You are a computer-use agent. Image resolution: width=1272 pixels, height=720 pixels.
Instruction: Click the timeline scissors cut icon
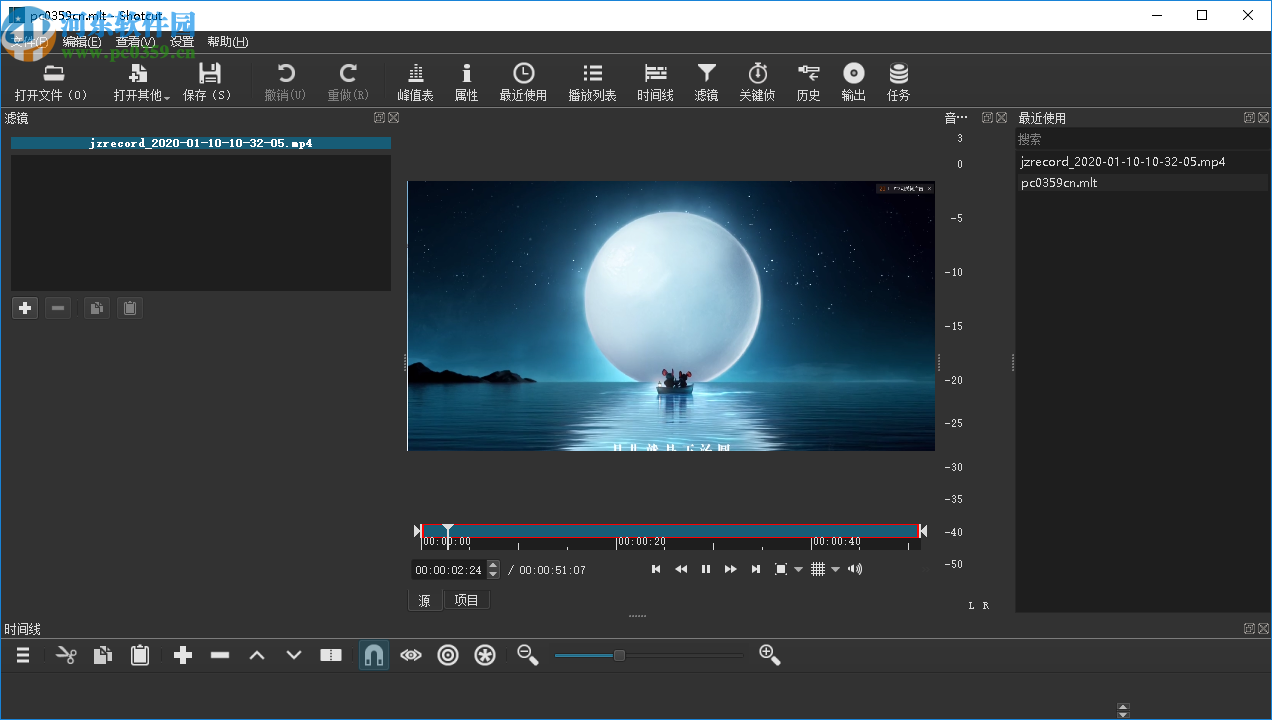click(66, 655)
